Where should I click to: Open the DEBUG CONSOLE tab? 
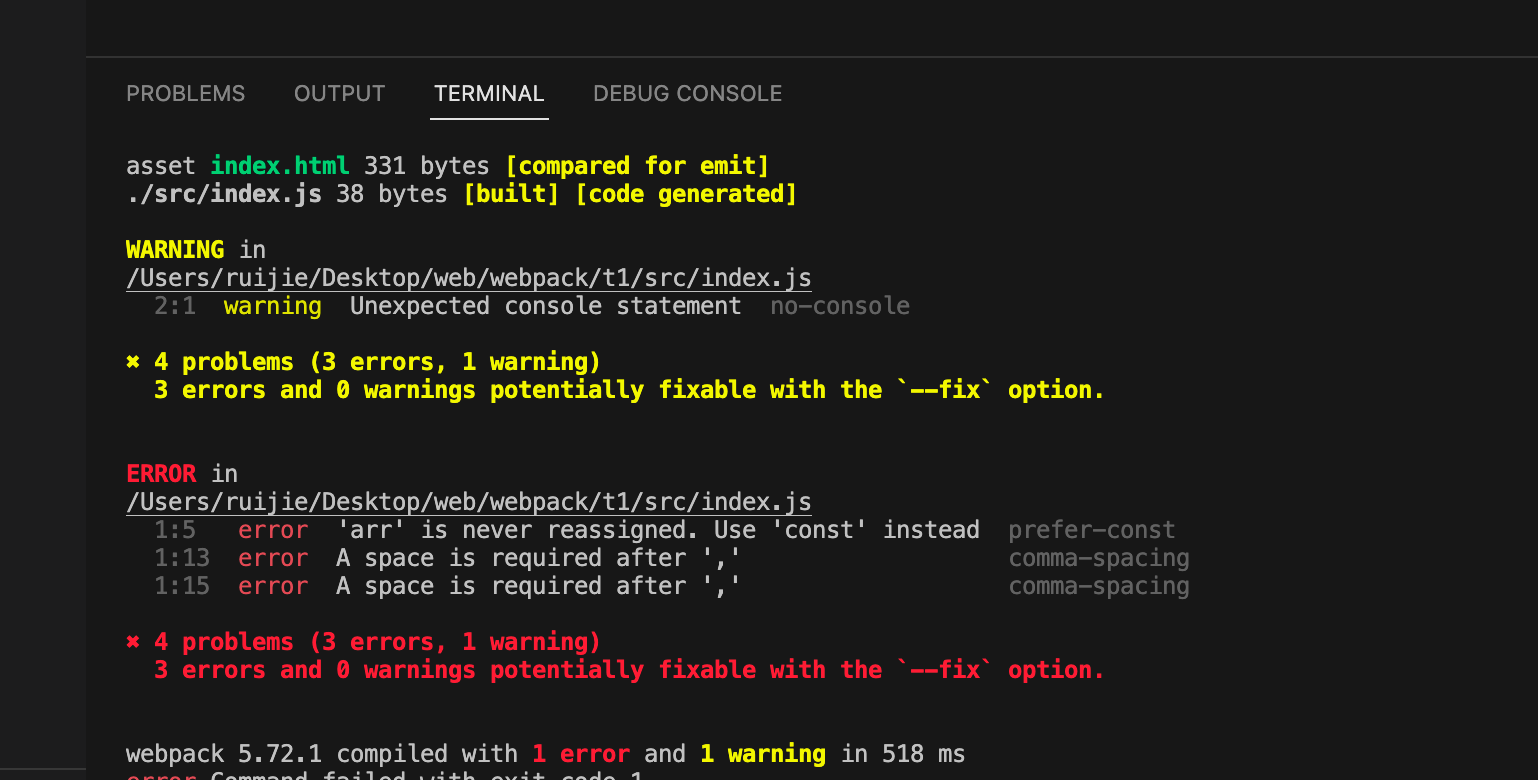(x=688, y=93)
